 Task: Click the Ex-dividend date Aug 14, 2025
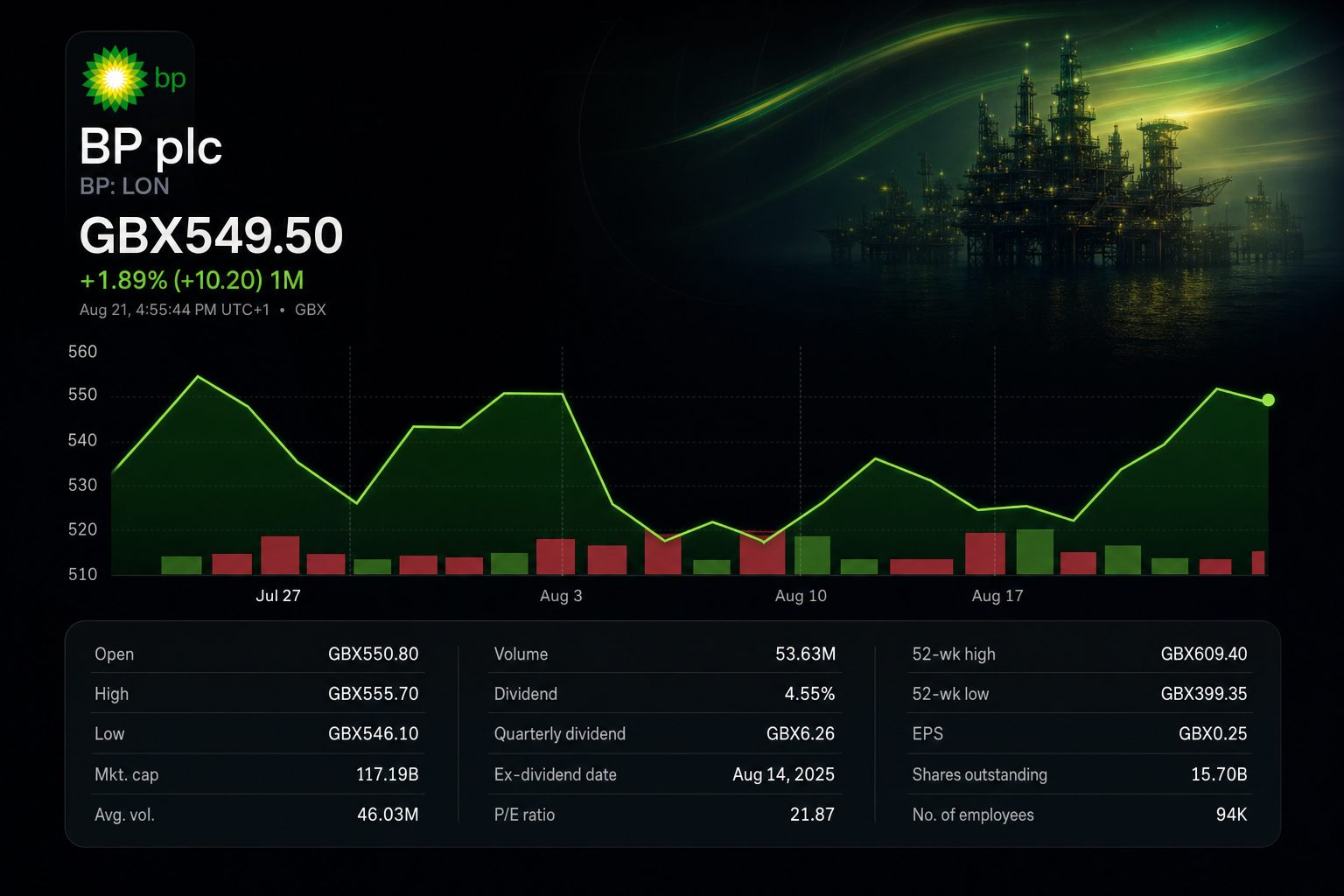[x=784, y=774]
